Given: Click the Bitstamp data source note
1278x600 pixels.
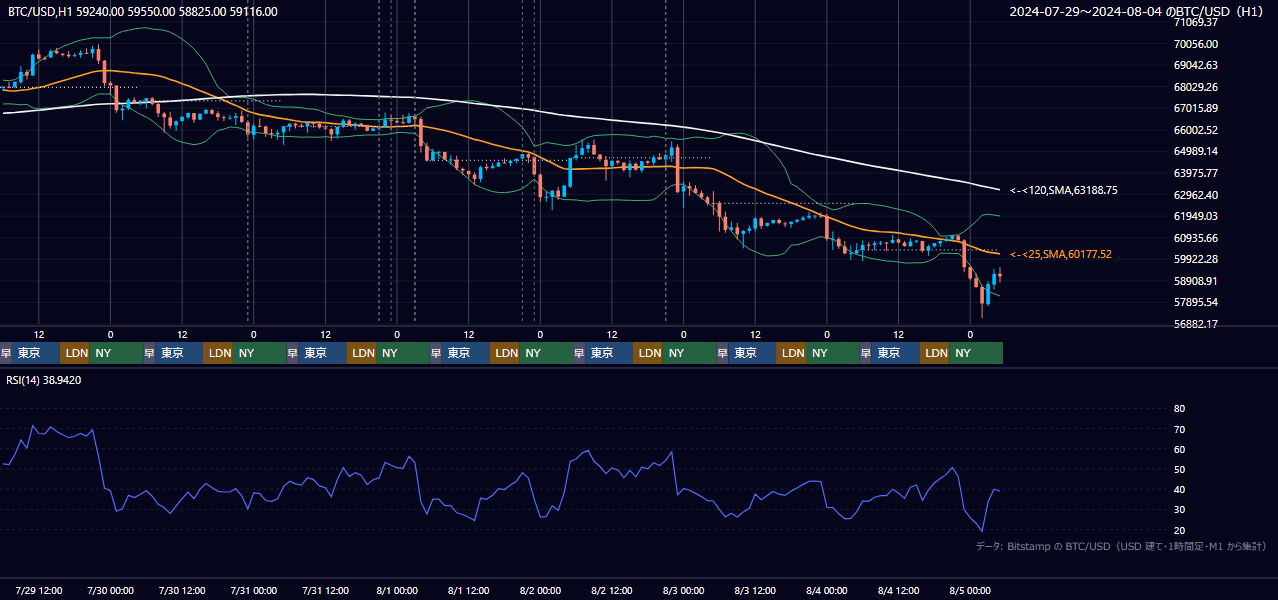Looking at the screenshot, I should tap(1121, 546).
